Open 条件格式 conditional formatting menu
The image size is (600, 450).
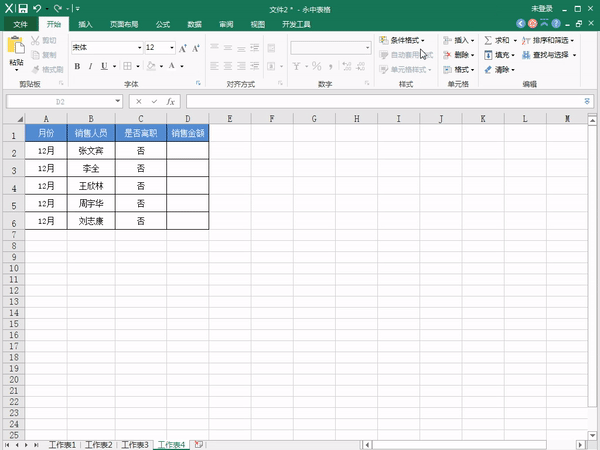pyautogui.click(x=402, y=40)
